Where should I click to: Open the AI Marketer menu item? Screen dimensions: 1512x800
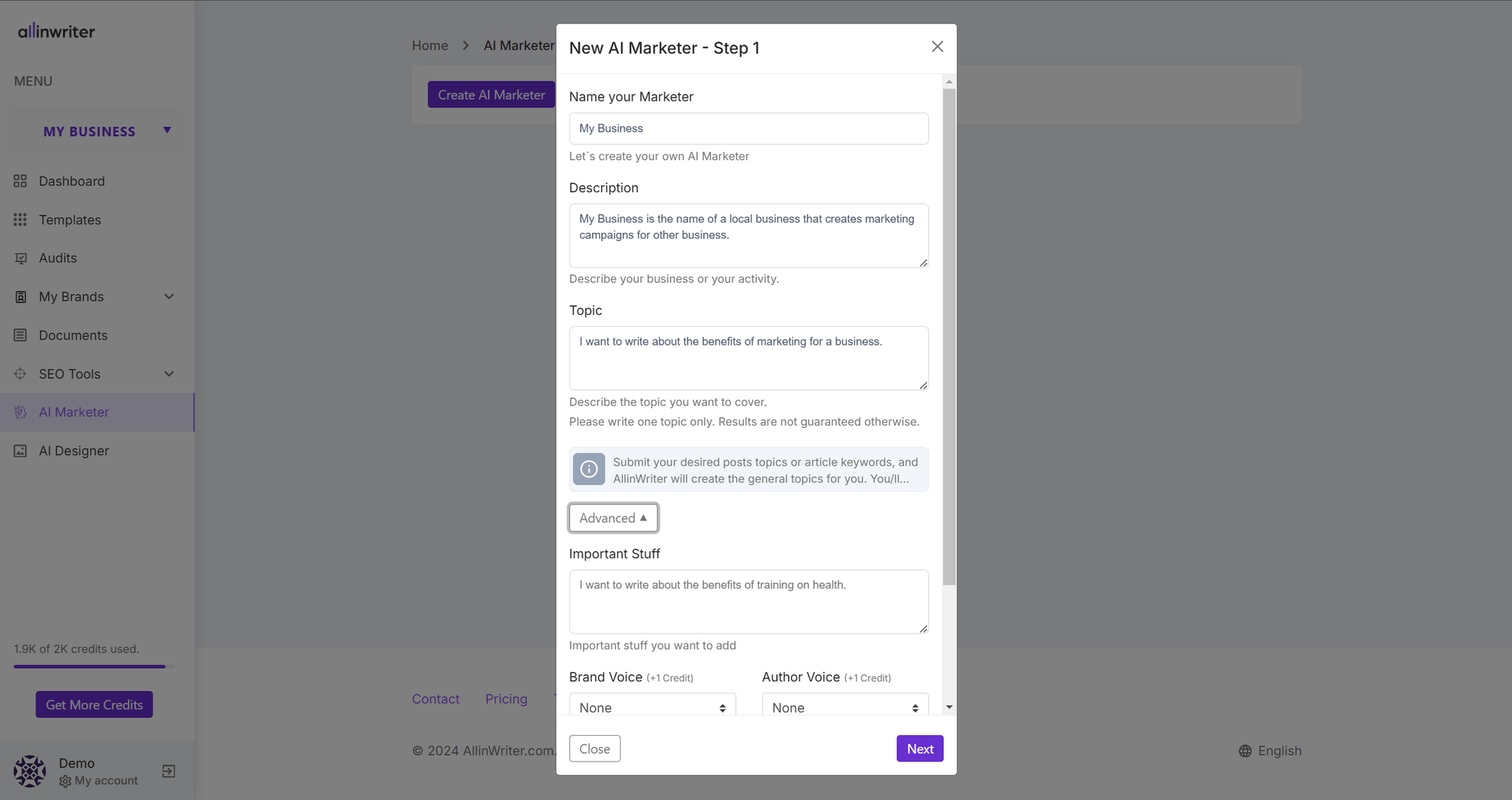point(74,412)
